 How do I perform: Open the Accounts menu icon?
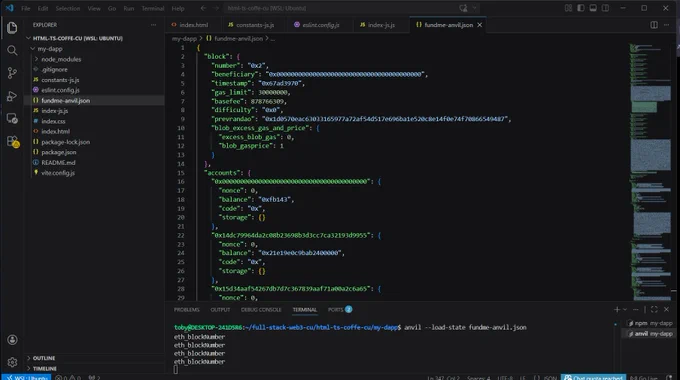pos(12,340)
